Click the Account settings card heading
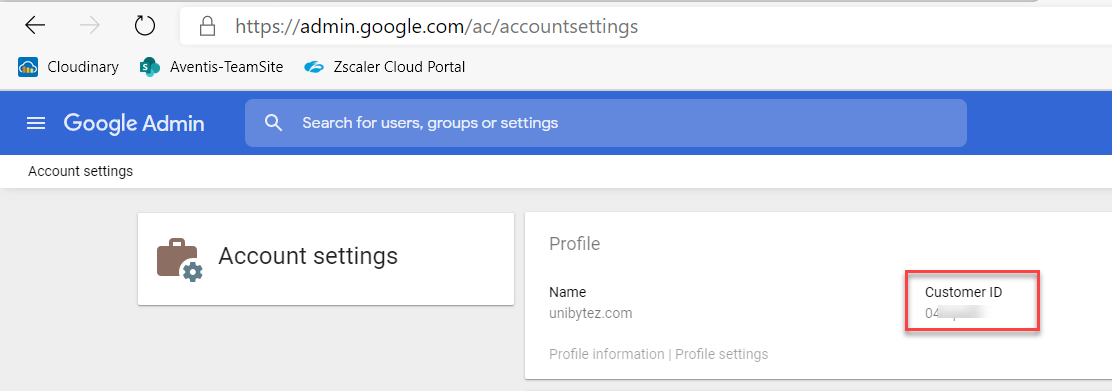The width and height of the screenshot is (1112, 391). (x=308, y=255)
